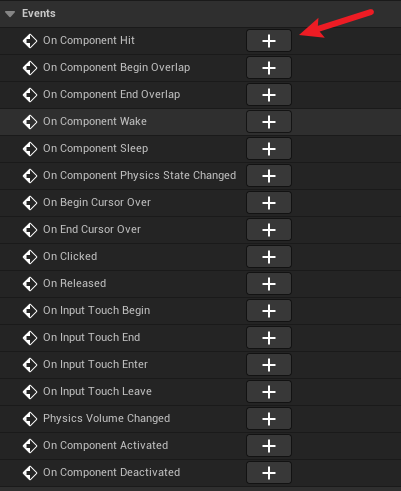Viewport: 401px width, 491px height.
Task: Click the delegate icon for On Input Touch End
Action: click(30, 338)
